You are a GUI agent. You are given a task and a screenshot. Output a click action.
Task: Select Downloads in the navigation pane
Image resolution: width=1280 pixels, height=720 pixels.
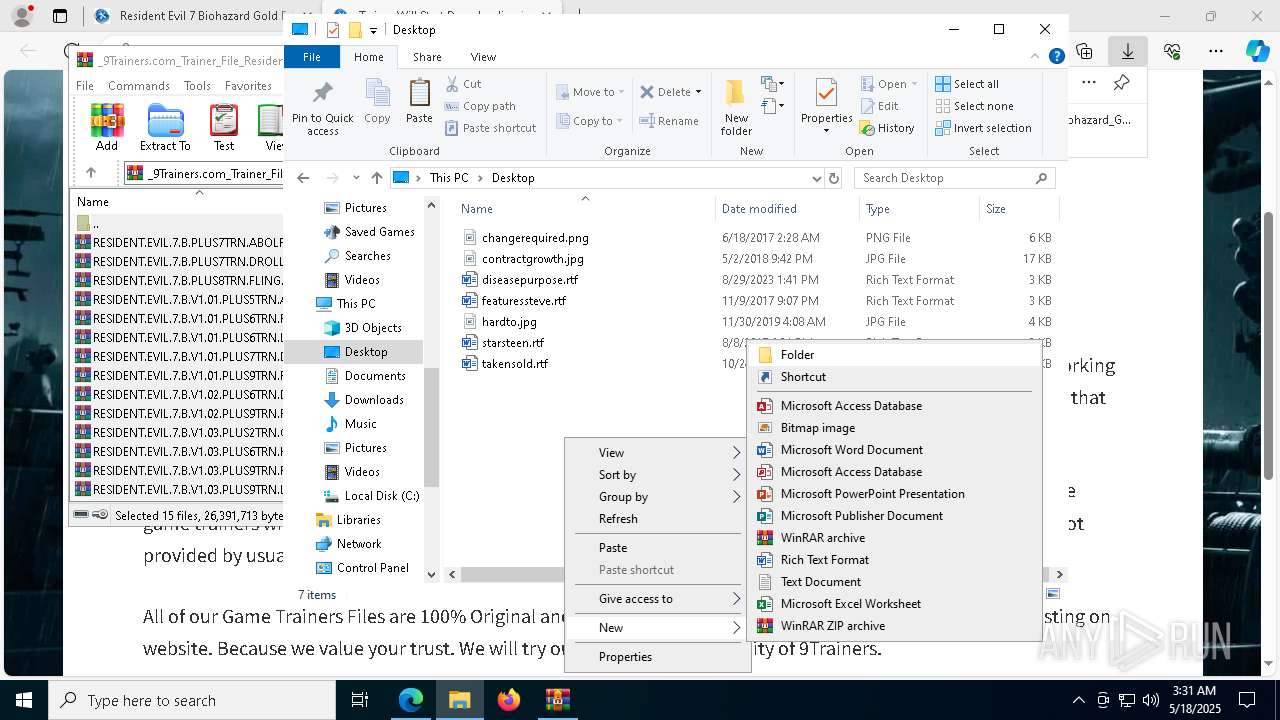click(x=374, y=400)
